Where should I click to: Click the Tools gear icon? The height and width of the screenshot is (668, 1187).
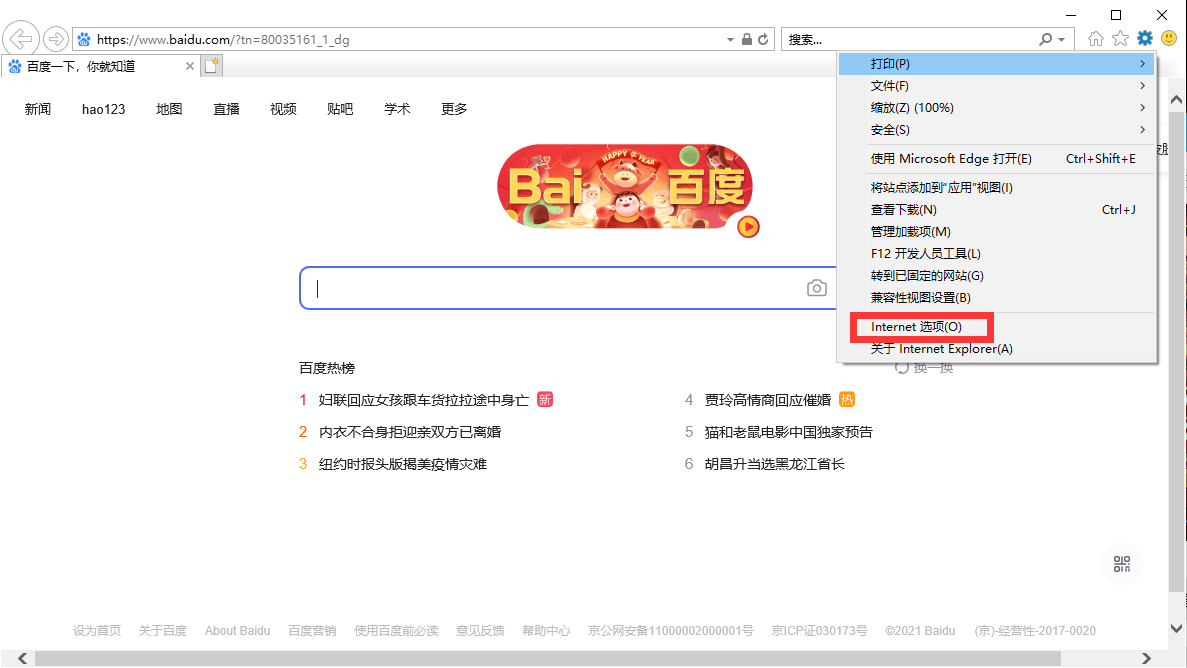point(1145,39)
